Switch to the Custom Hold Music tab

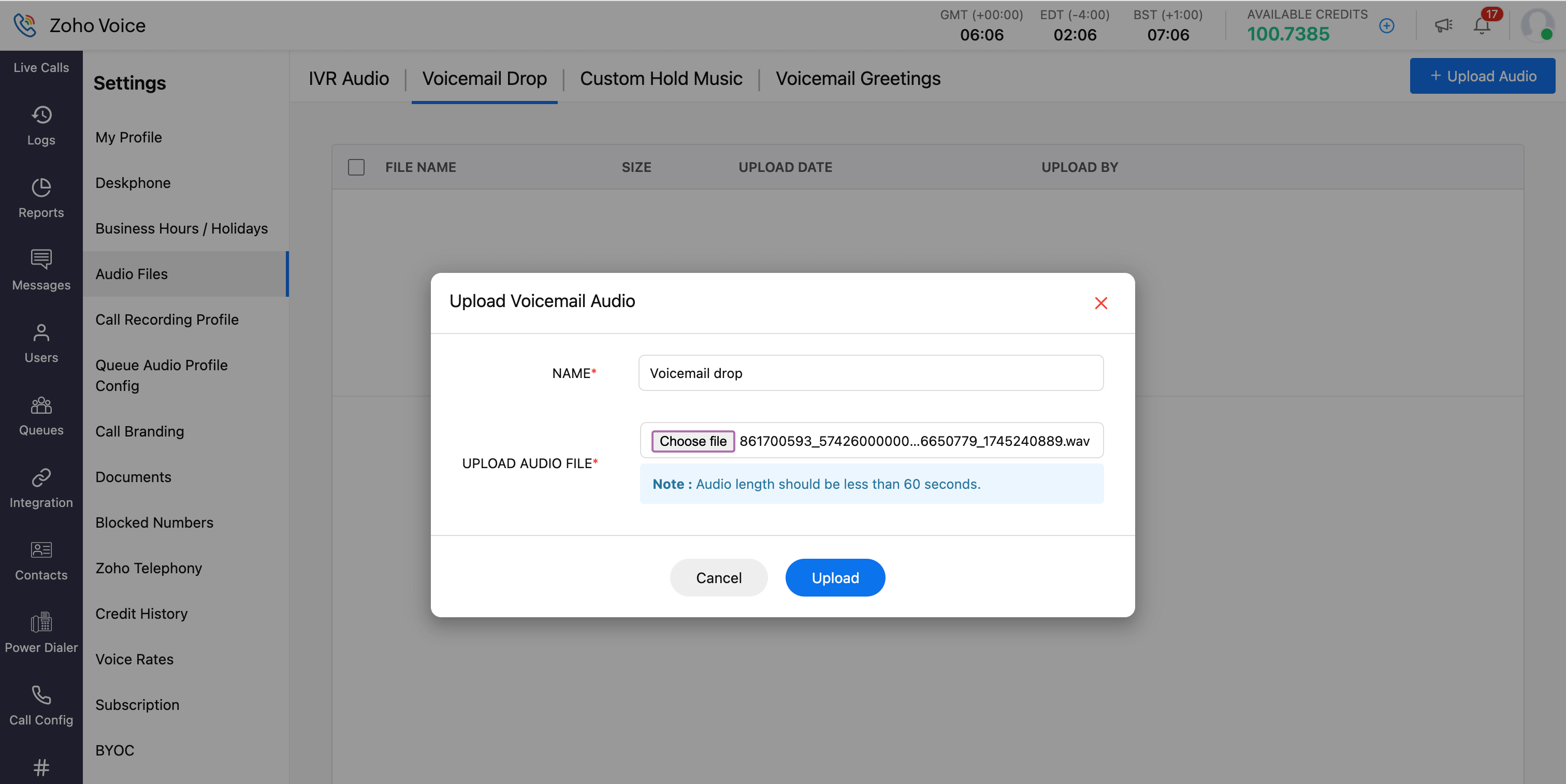(661, 78)
